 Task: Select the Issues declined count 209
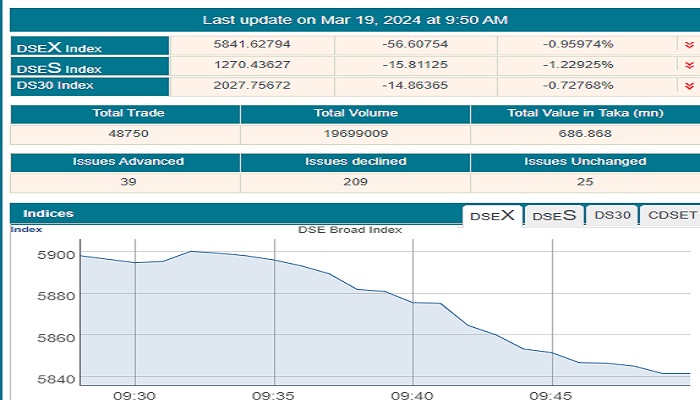355,181
